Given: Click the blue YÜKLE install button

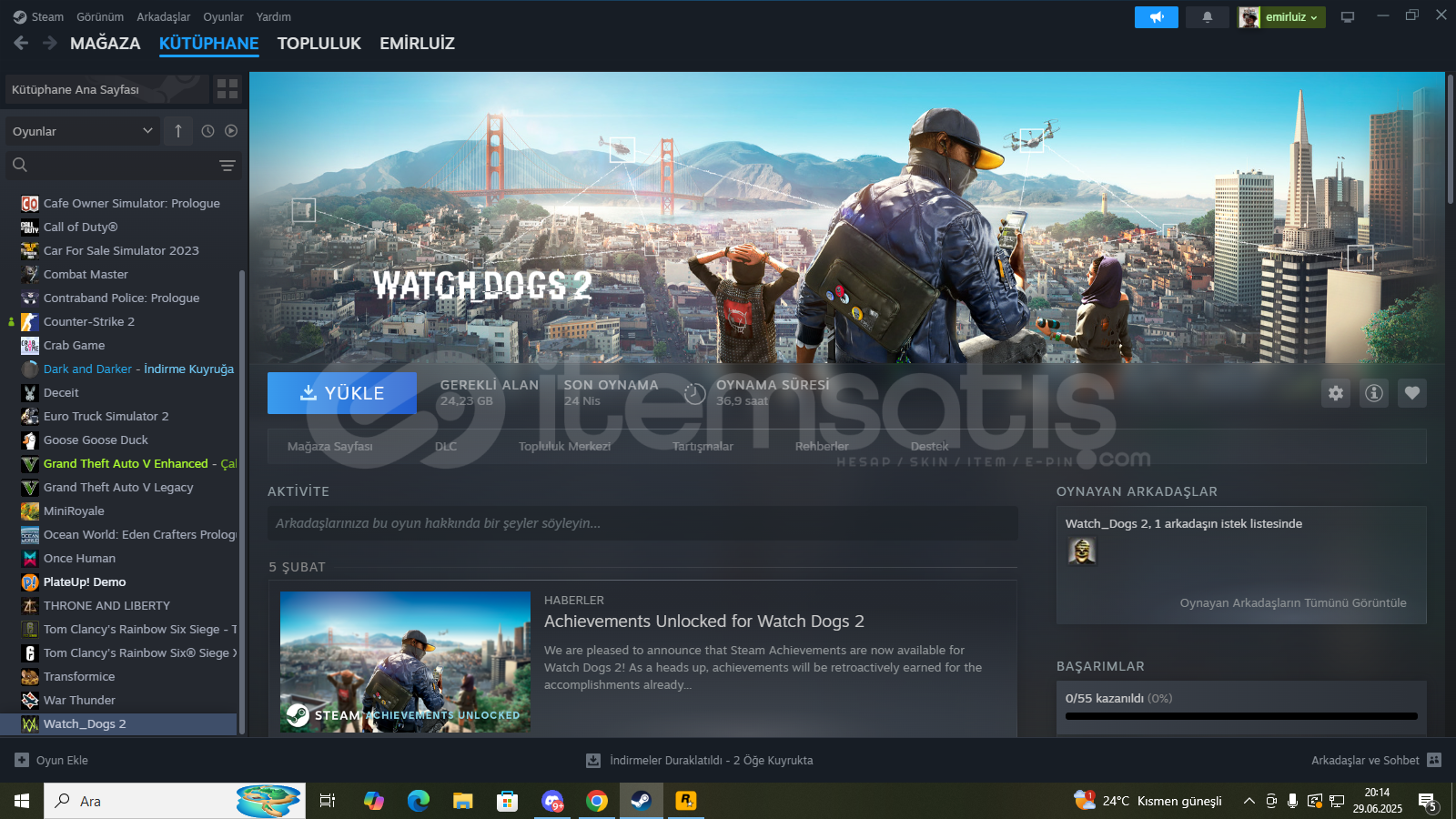Looking at the screenshot, I should coord(342,393).
